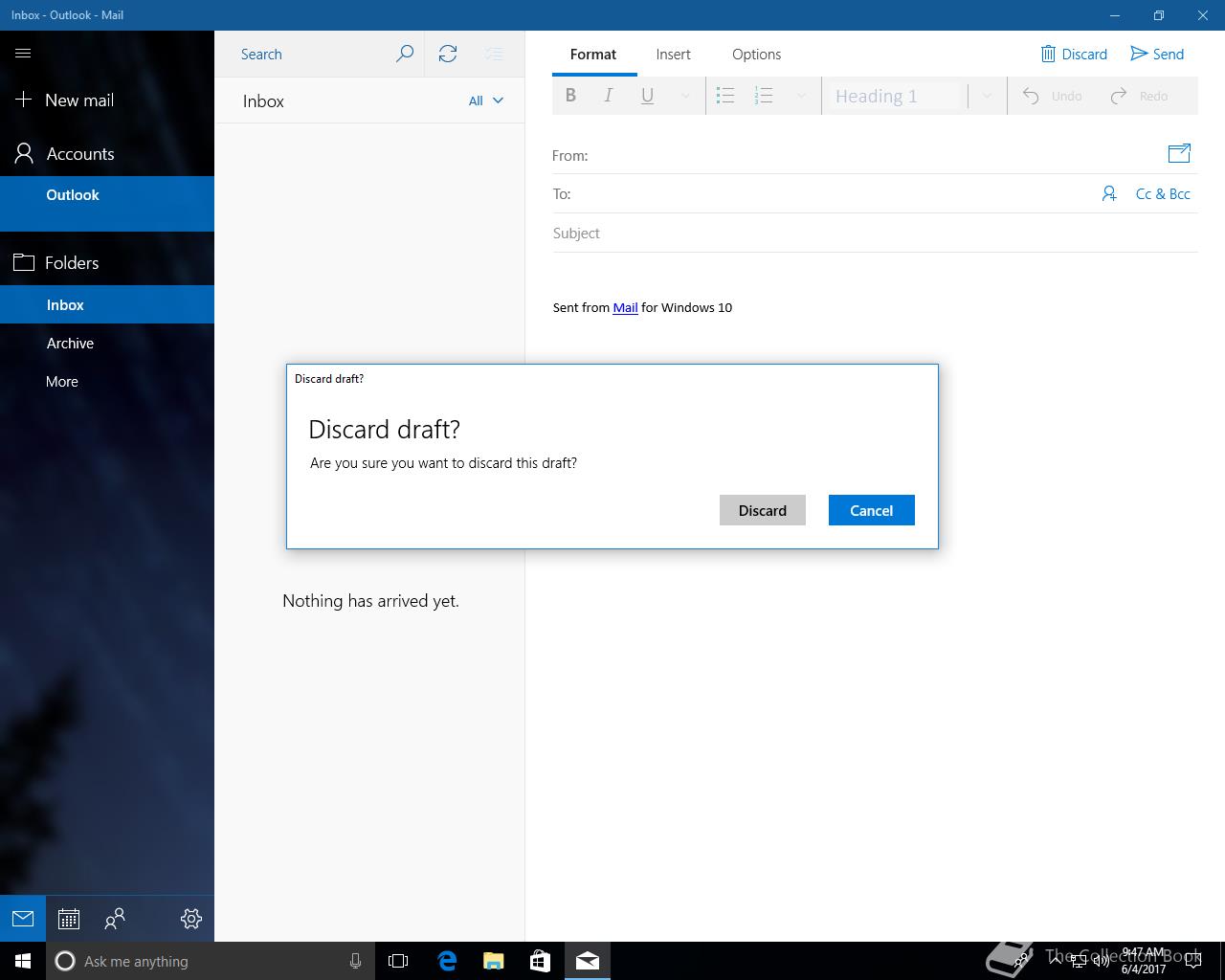Sync the mailbox with the refresh icon
Image resolution: width=1225 pixels, height=980 pixels.
pos(448,54)
